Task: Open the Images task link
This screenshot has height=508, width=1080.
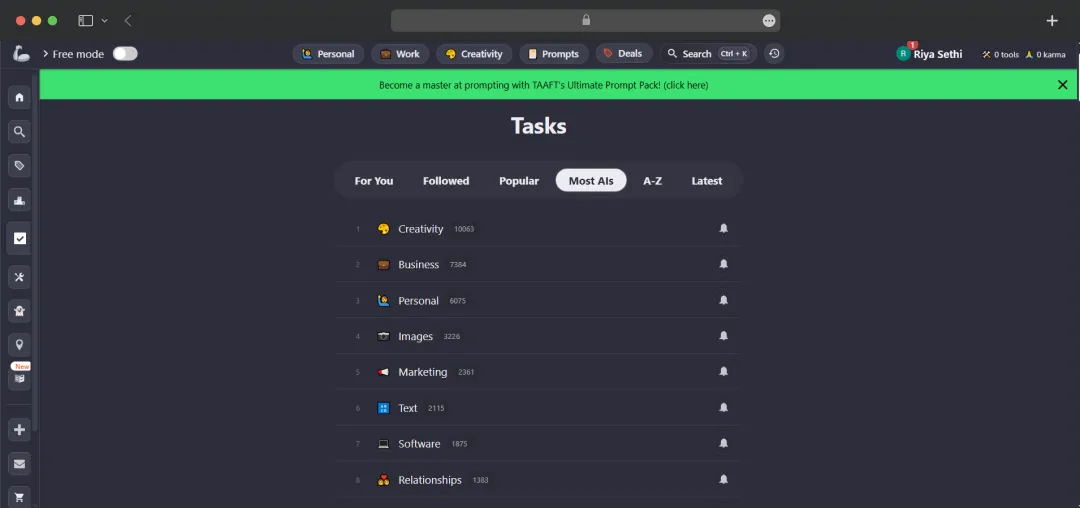Action: (x=415, y=337)
